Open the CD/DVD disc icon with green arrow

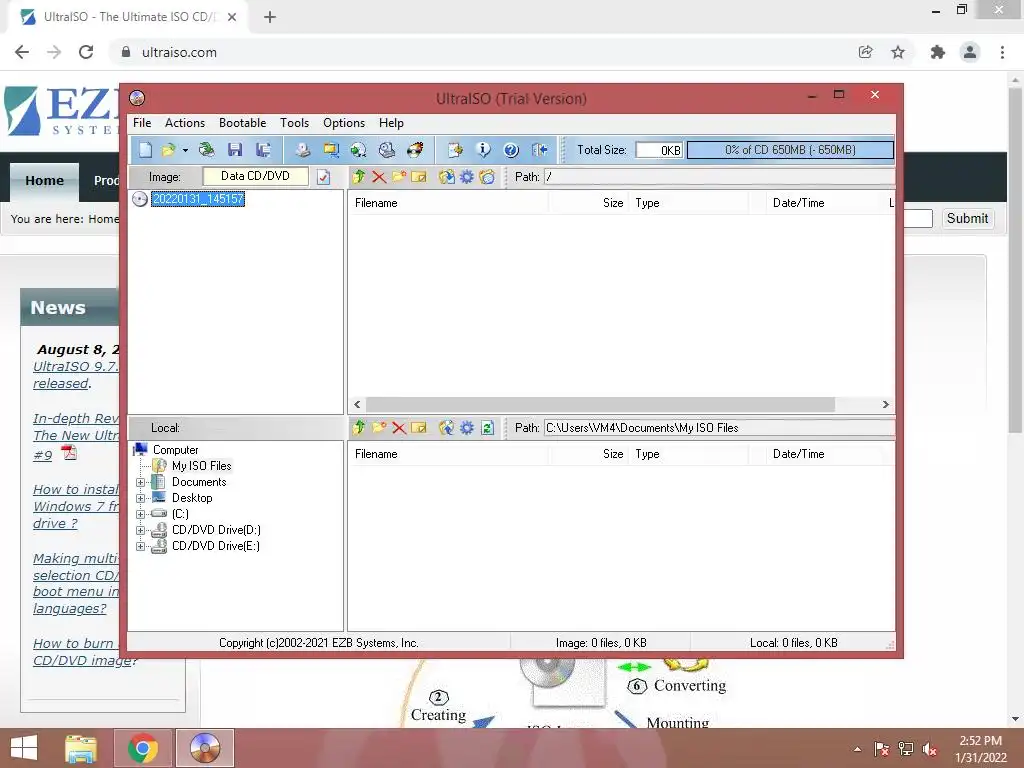tap(206, 150)
